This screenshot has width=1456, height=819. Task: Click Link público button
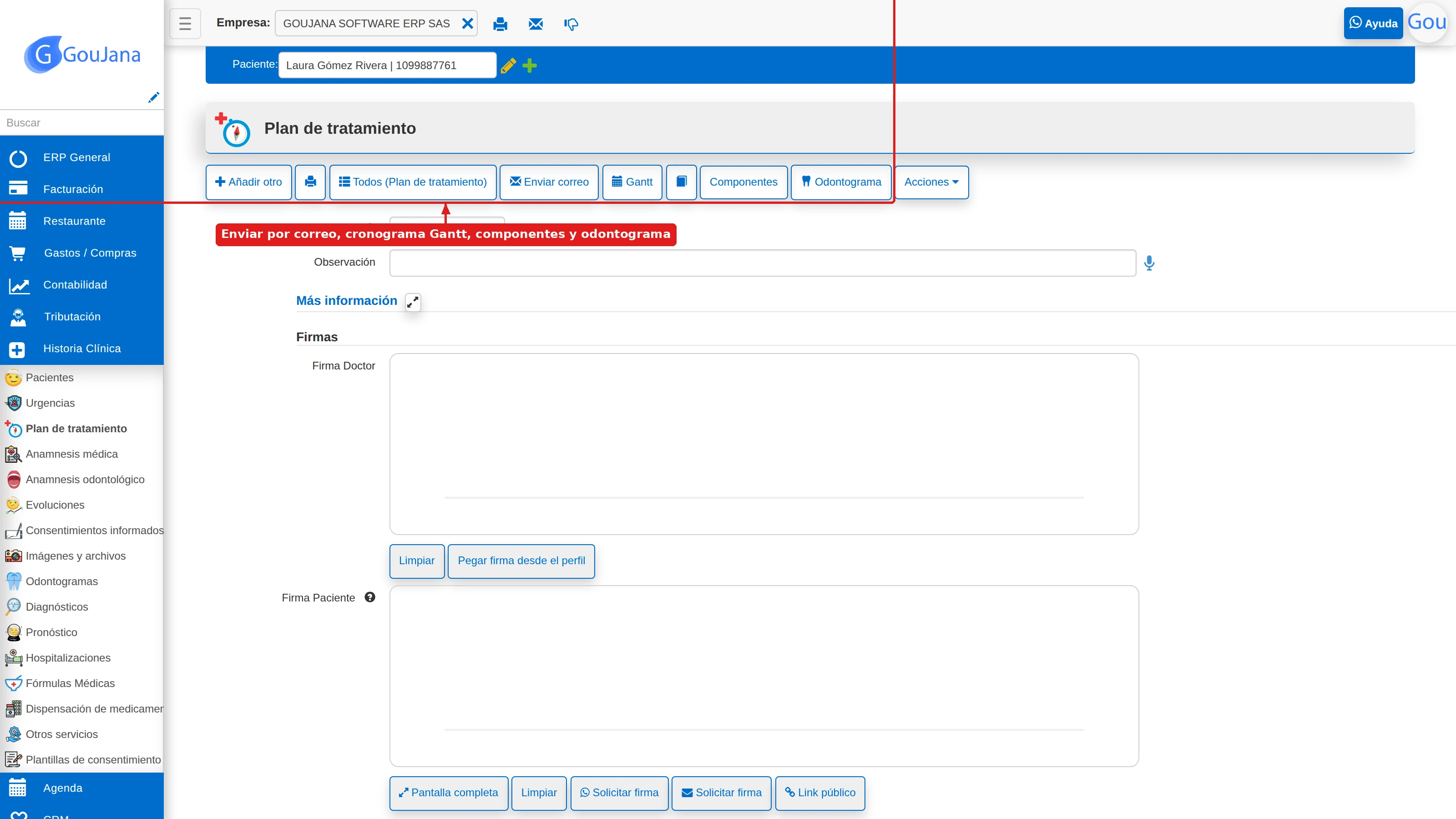point(820,793)
